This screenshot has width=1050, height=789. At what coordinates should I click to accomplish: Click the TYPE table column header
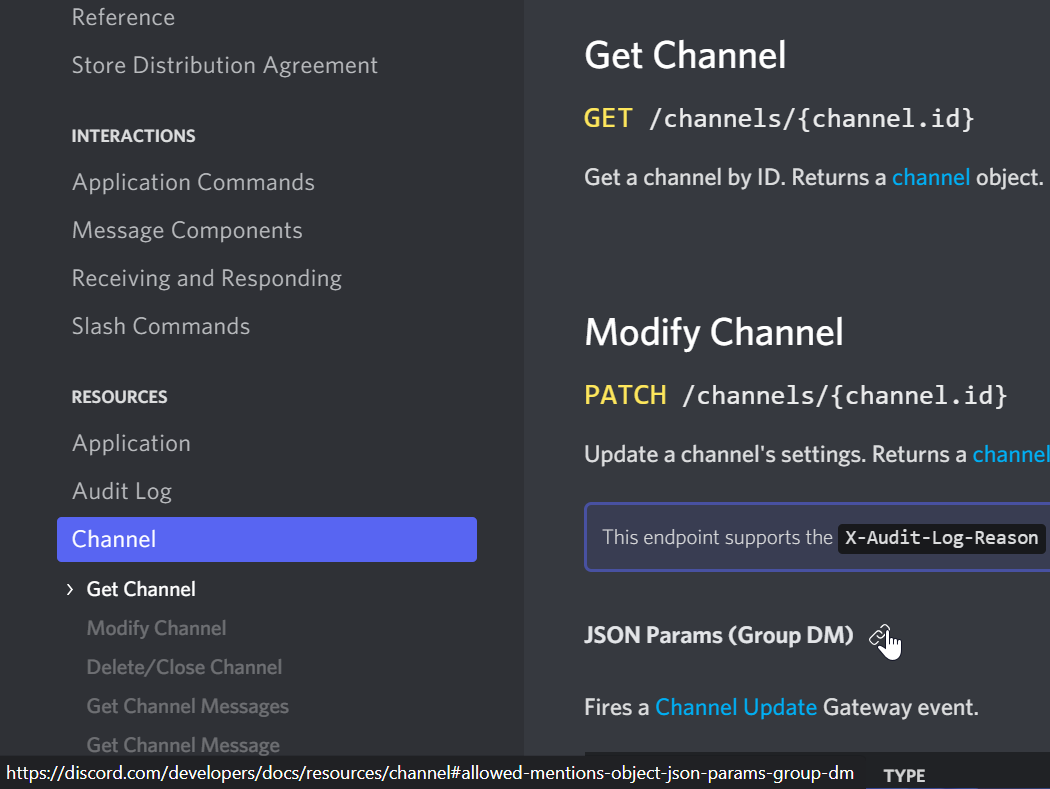[x=904, y=776]
